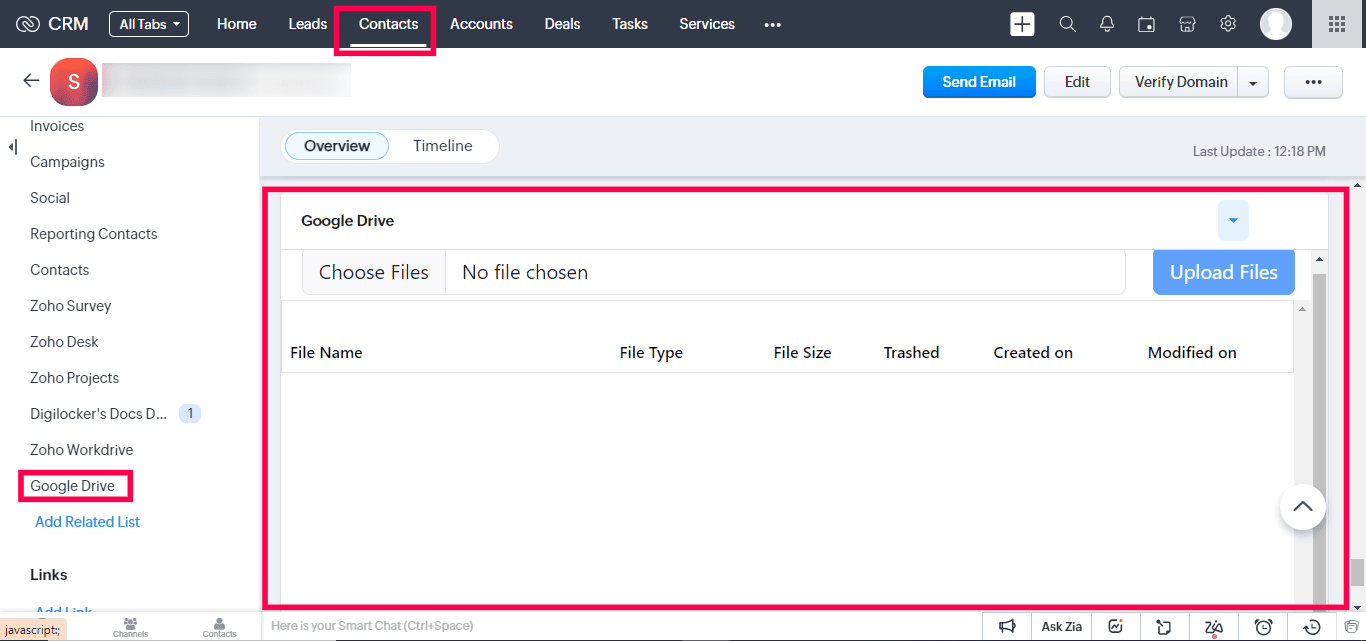Click the Trashed column header

click(912, 352)
